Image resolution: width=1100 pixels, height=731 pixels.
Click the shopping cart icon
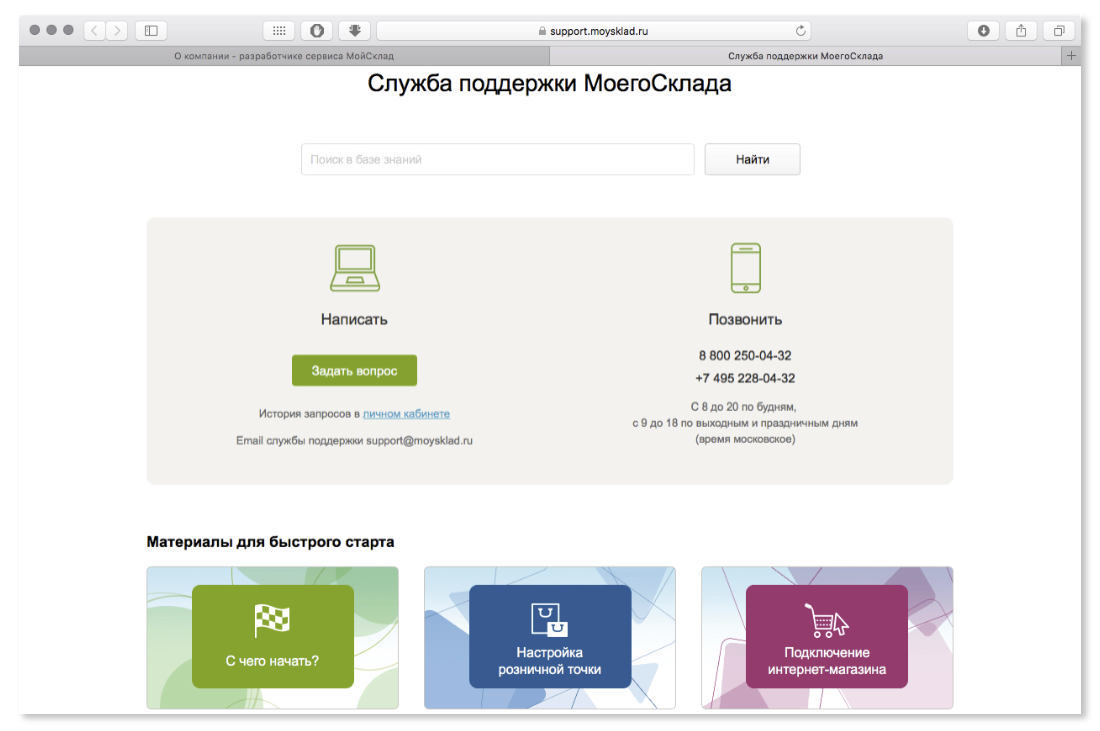coord(826,620)
